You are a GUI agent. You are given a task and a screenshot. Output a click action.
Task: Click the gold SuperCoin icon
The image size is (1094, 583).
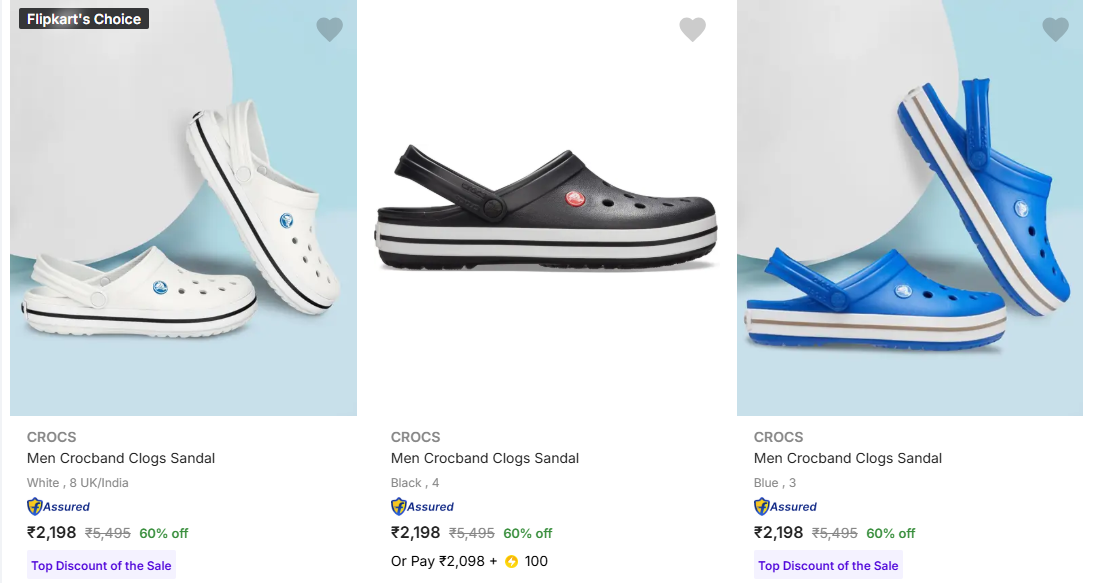pos(512,562)
